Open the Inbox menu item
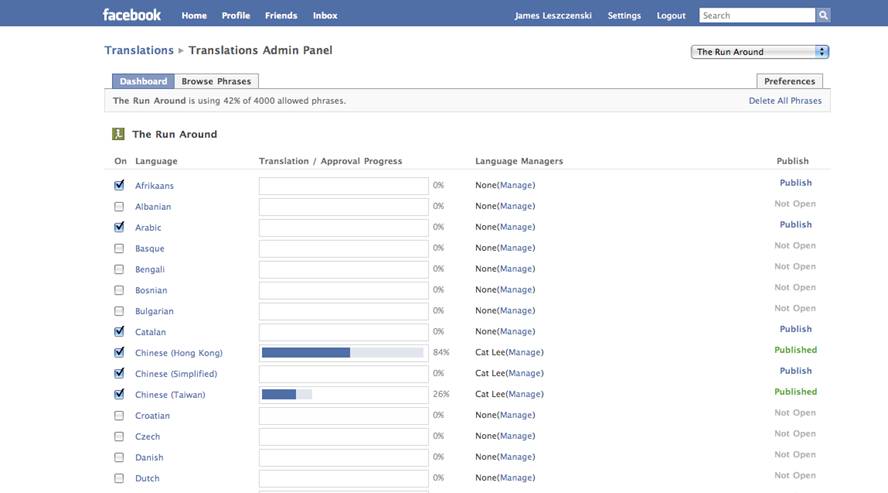This screenshot has width=888, height=493. click(325, 16)
